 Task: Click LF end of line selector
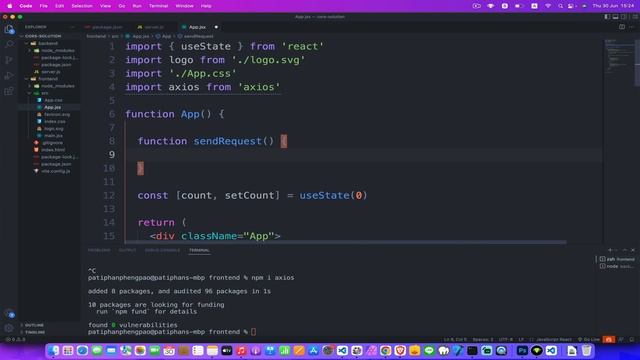pyautogui.click(x=521, y=339)
